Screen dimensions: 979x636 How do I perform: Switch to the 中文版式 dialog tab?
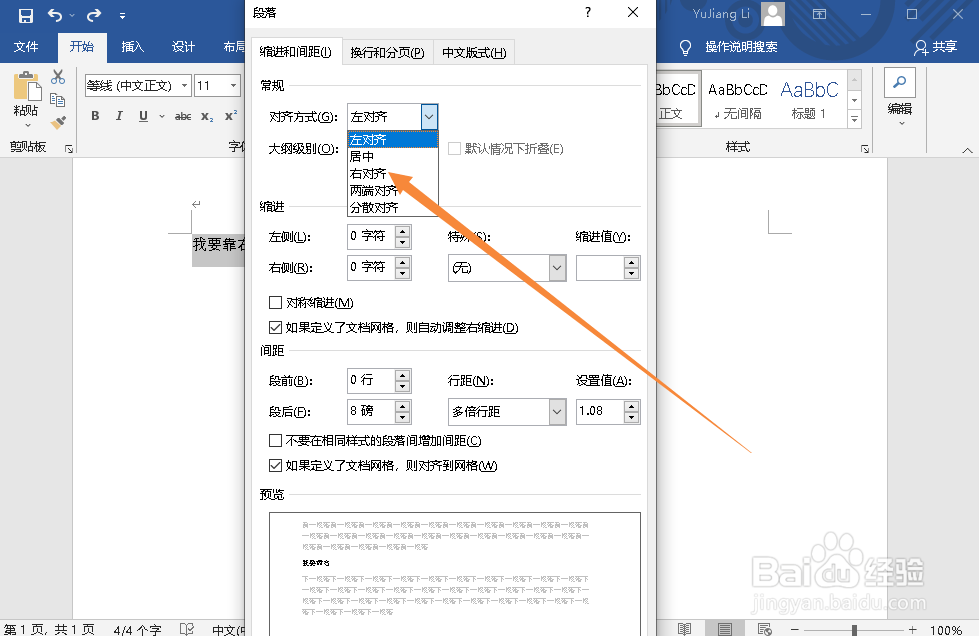tap(474, 52)
